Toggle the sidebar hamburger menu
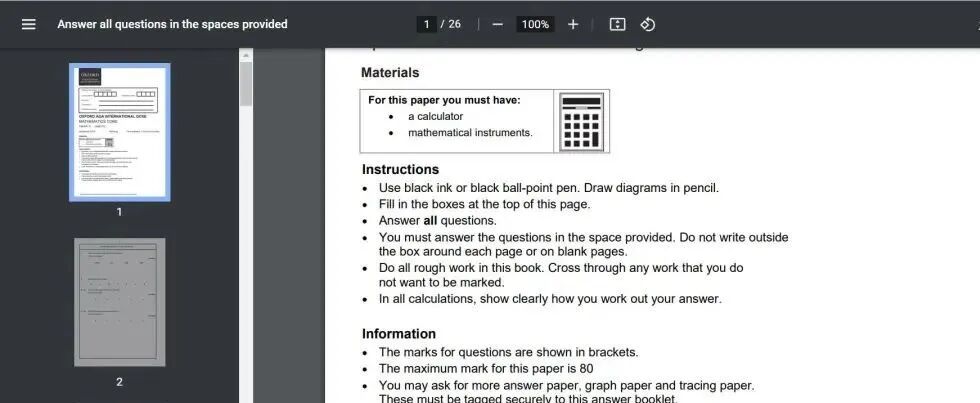 29,24
